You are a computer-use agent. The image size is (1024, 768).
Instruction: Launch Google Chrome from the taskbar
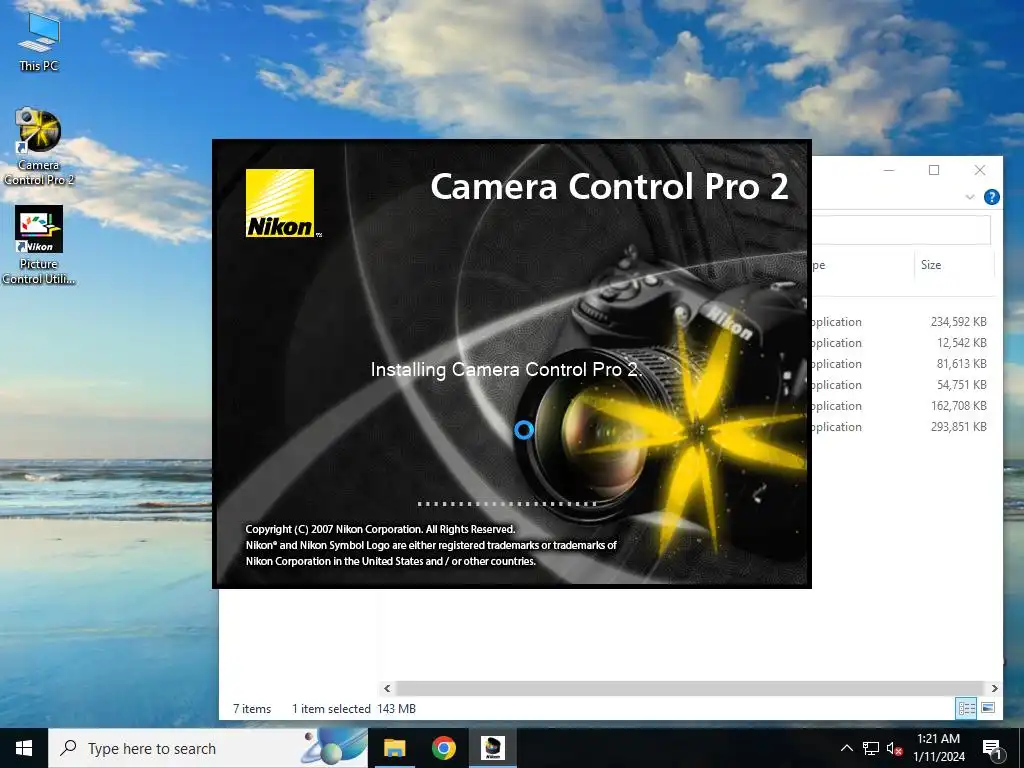(443, 748)
